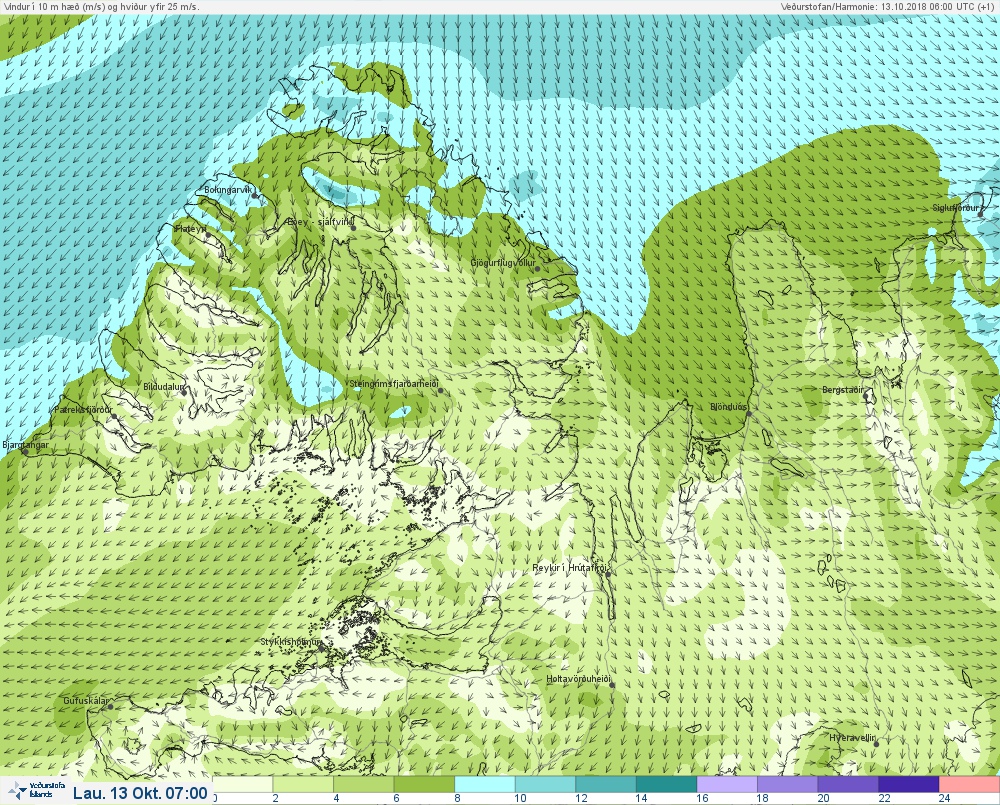Select the Bjargtangar station label
1000x805 pixels.
[26, 445]
